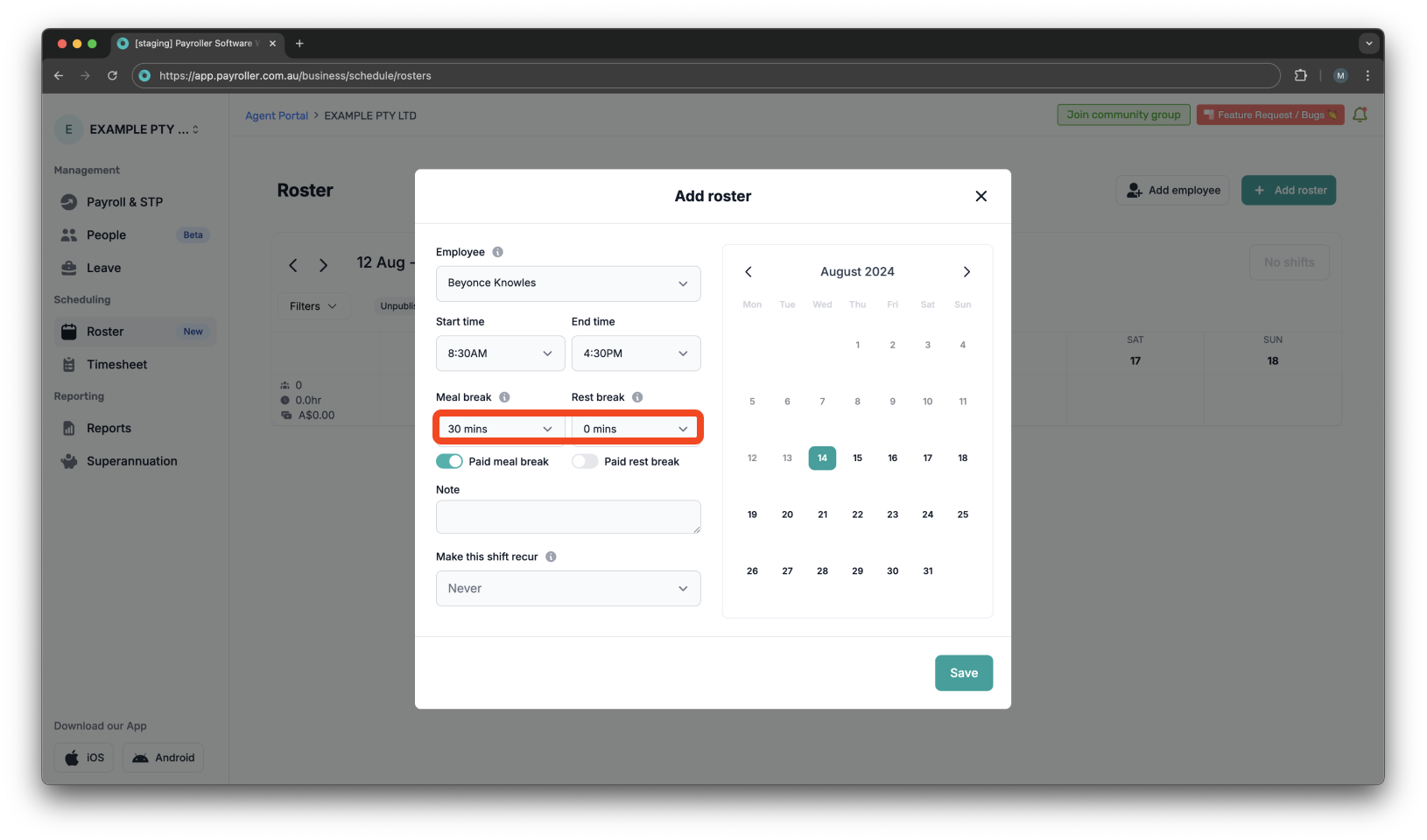Expand the browser tab search dropdown
This screenshot has width=1427, height=840.
click(1368, 43)
